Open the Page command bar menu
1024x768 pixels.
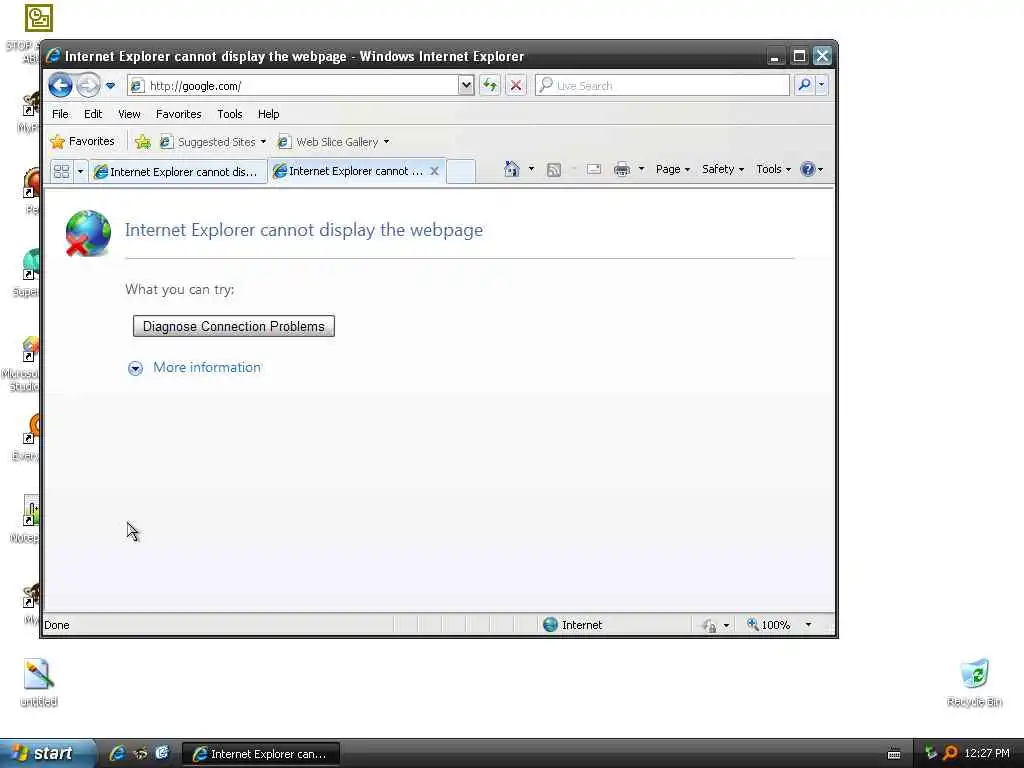pyautogui.click(x=673, y=169)
